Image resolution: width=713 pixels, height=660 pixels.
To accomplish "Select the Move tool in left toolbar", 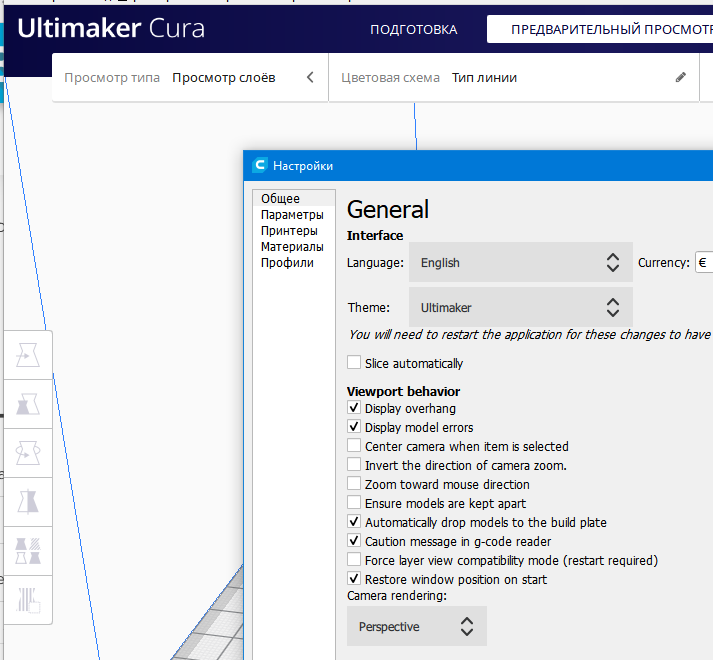I will (x=28, y=355).
